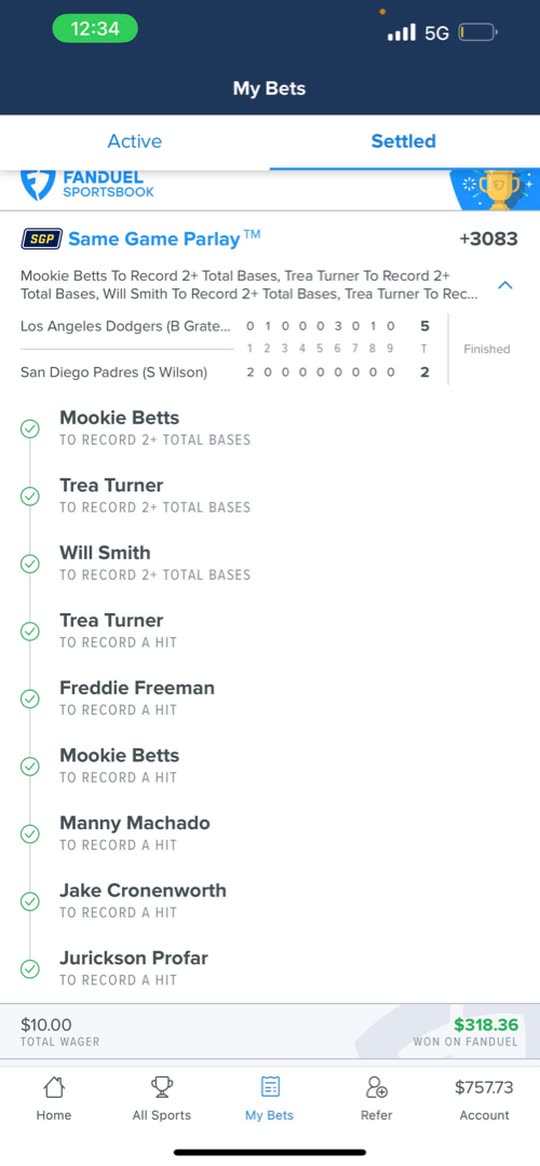Tap the $318.36 won amount
540x1166 pixels.
coord(486,1025)
